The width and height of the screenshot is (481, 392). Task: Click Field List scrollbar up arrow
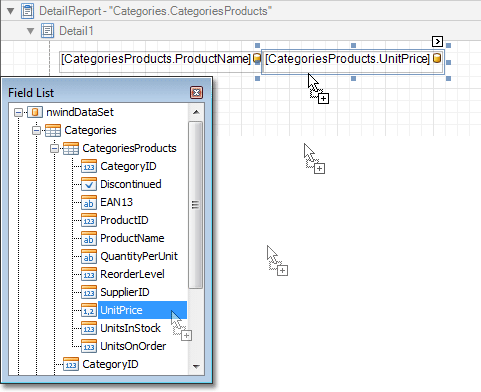(196, 112)
